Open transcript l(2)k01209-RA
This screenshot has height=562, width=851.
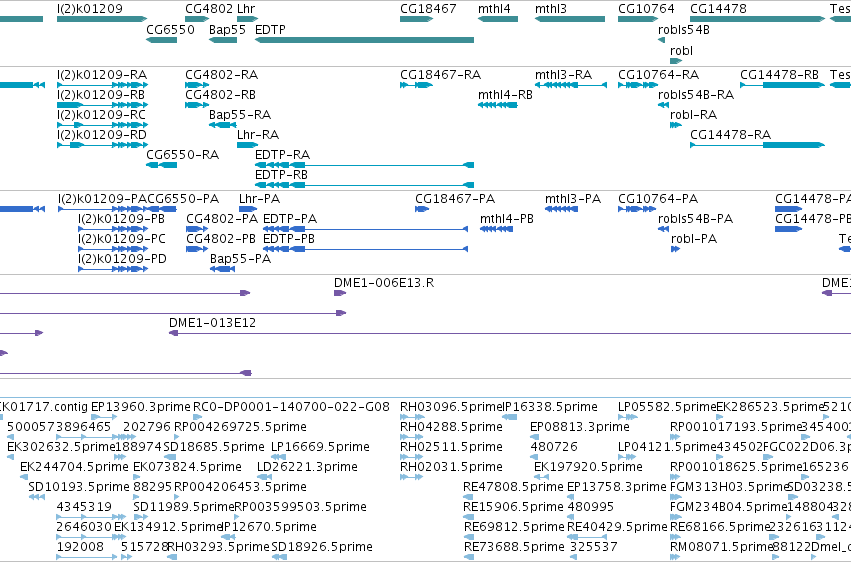[x=102, y=74]
